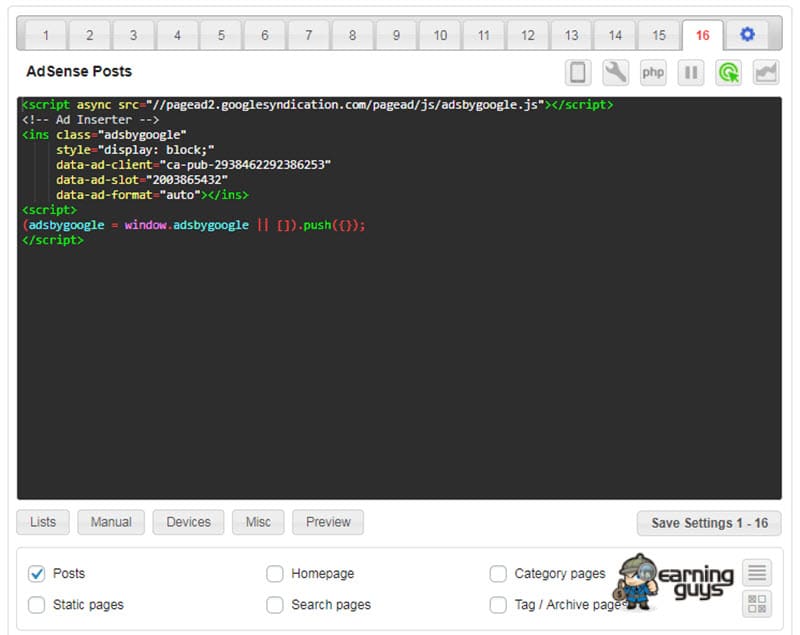Switch to block tab 15

(659, 35)
